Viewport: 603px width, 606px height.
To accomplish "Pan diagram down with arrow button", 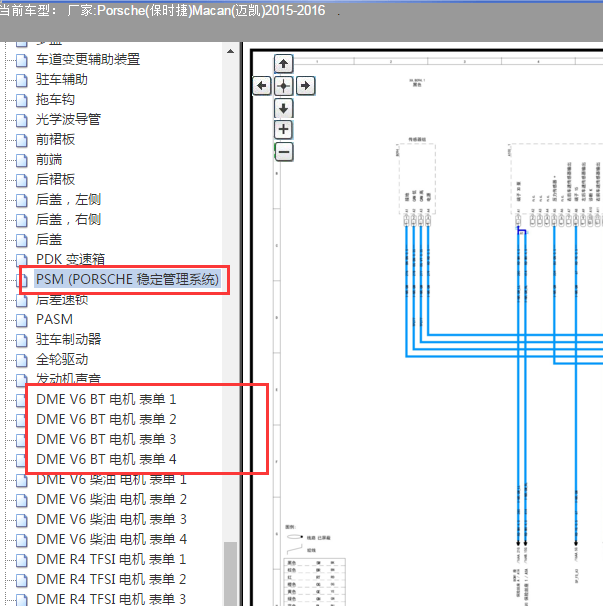I will 284,108.
